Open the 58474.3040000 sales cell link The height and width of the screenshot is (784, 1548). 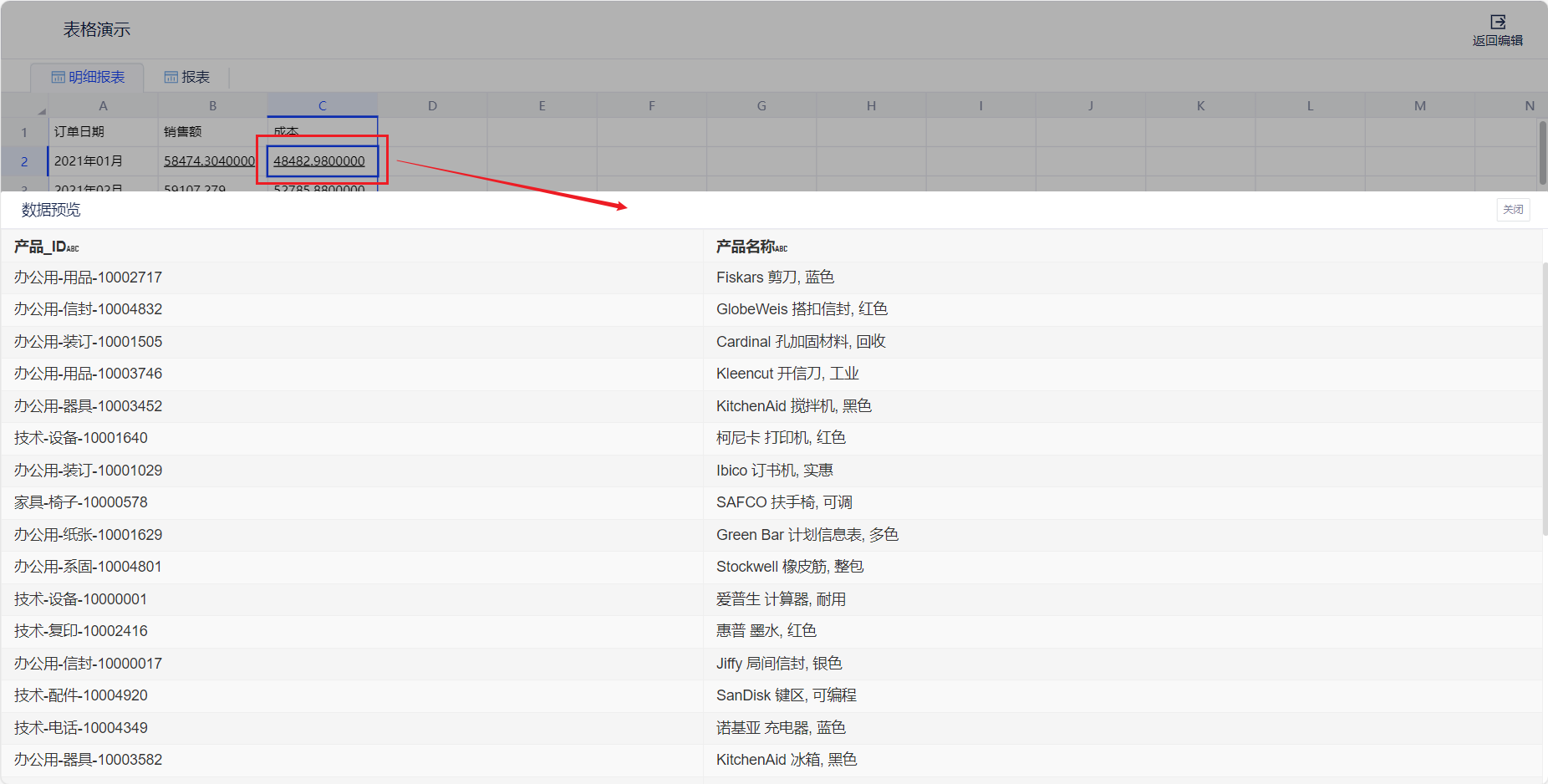pos(209,161)
